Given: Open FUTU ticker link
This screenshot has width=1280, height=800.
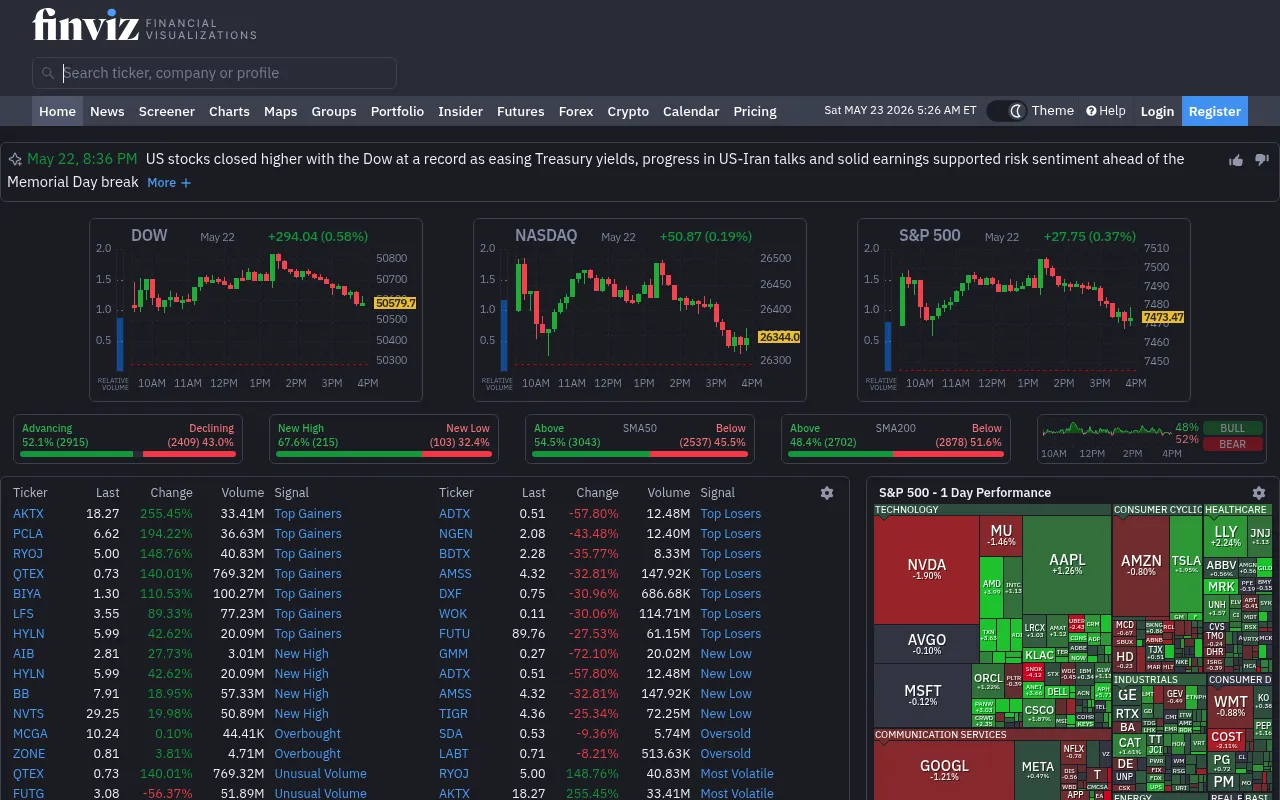Looking at the screenshot, I should click(454, 634).
